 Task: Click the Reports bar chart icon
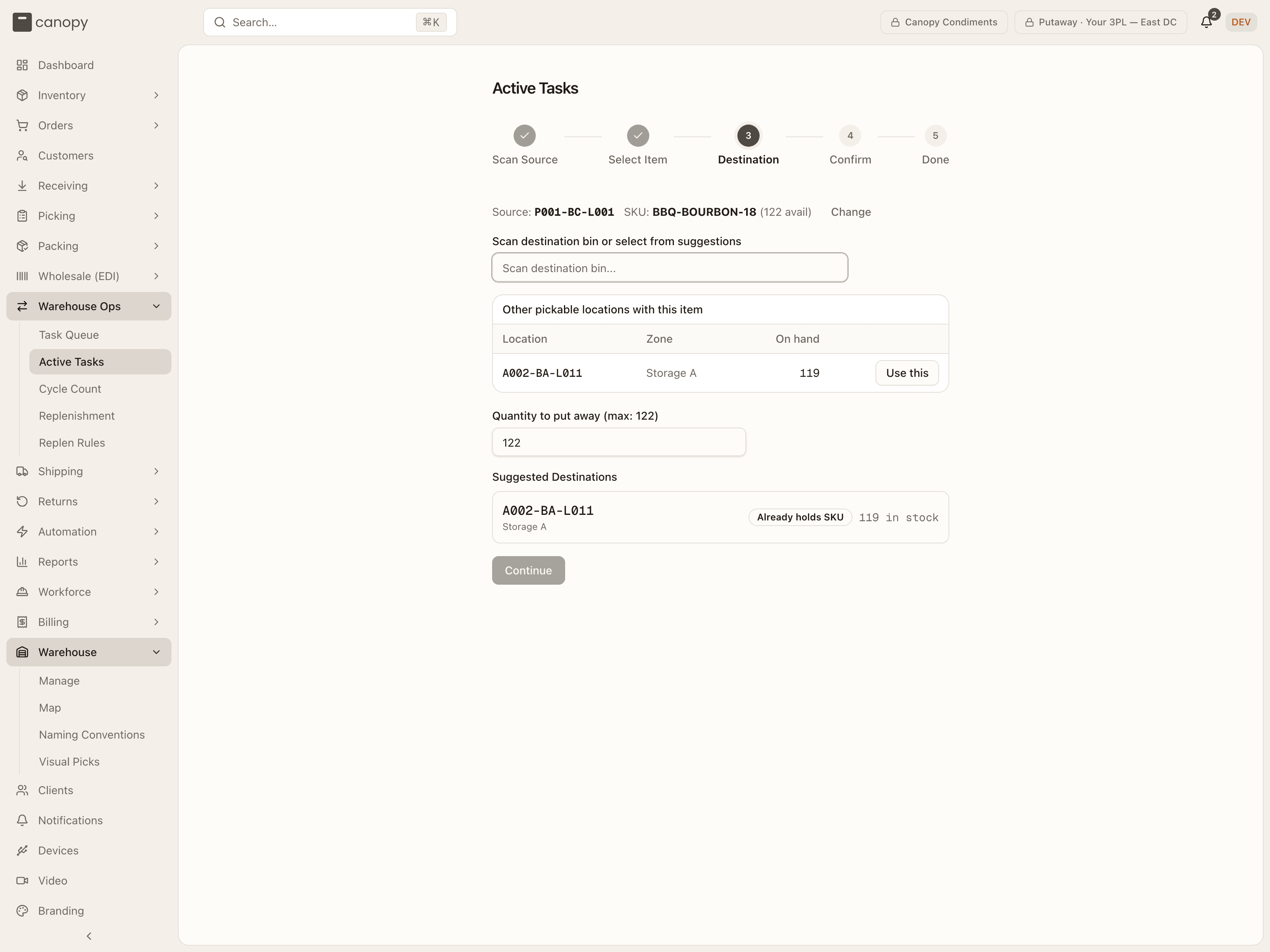22,562
